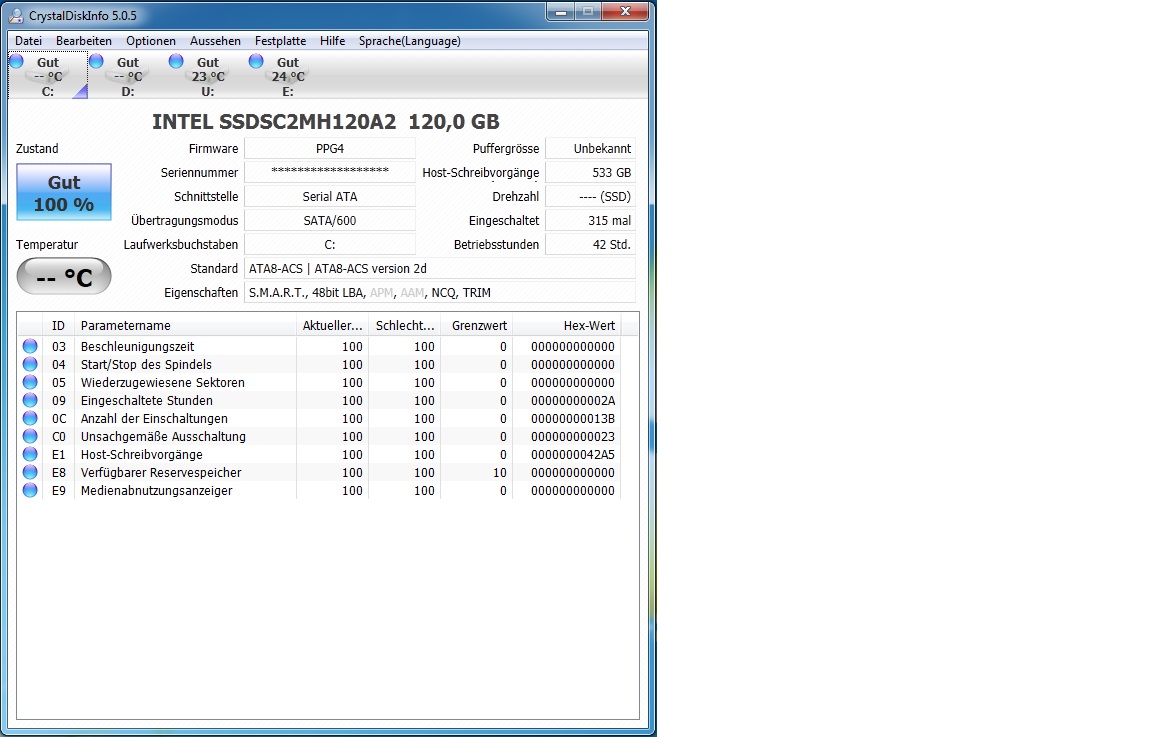This screenshot has height=737, width=1152.
Task: Click the Schnittstelle field Serial ATA
Action: click(x=330, y=196)
